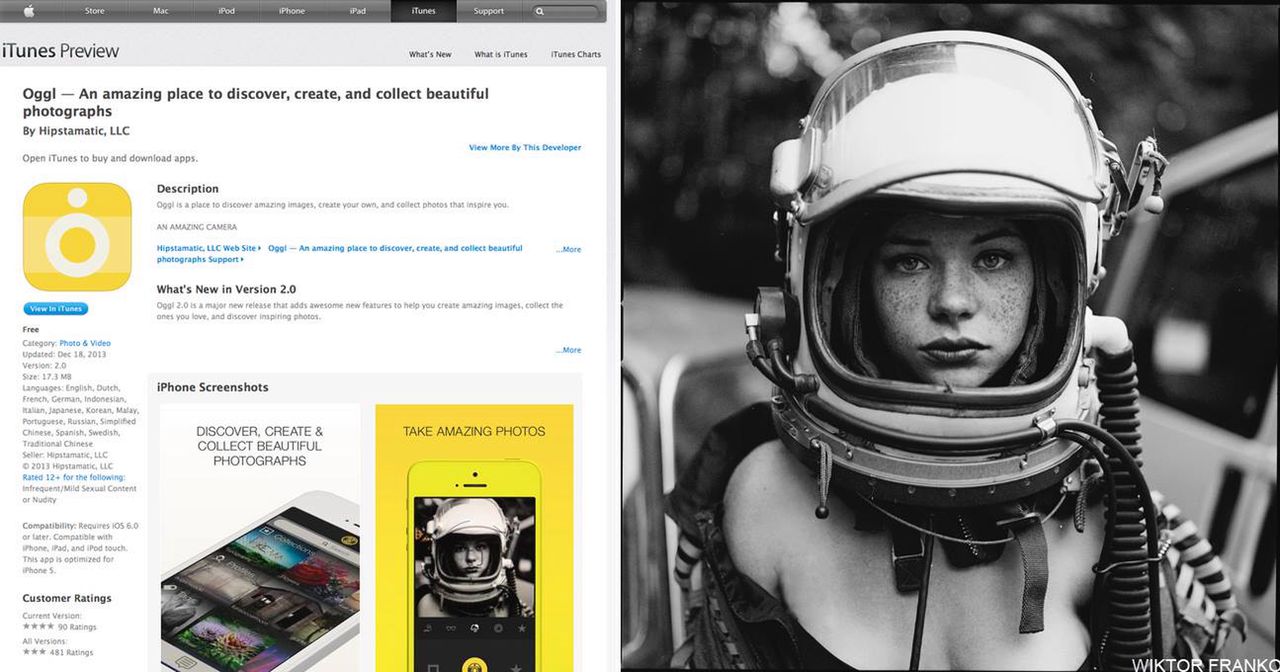
Task: Open the iTunes Charts link
Action: [576, 54]
